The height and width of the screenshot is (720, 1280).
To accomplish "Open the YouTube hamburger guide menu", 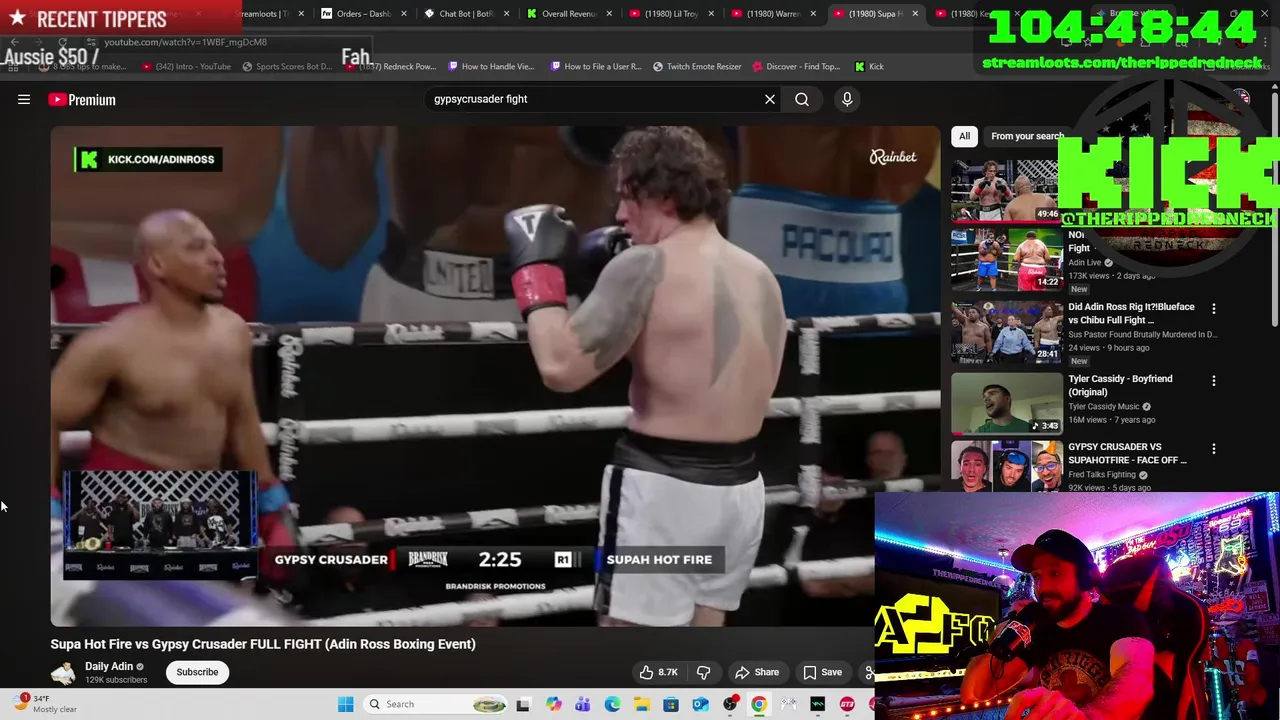I will 24,99.
